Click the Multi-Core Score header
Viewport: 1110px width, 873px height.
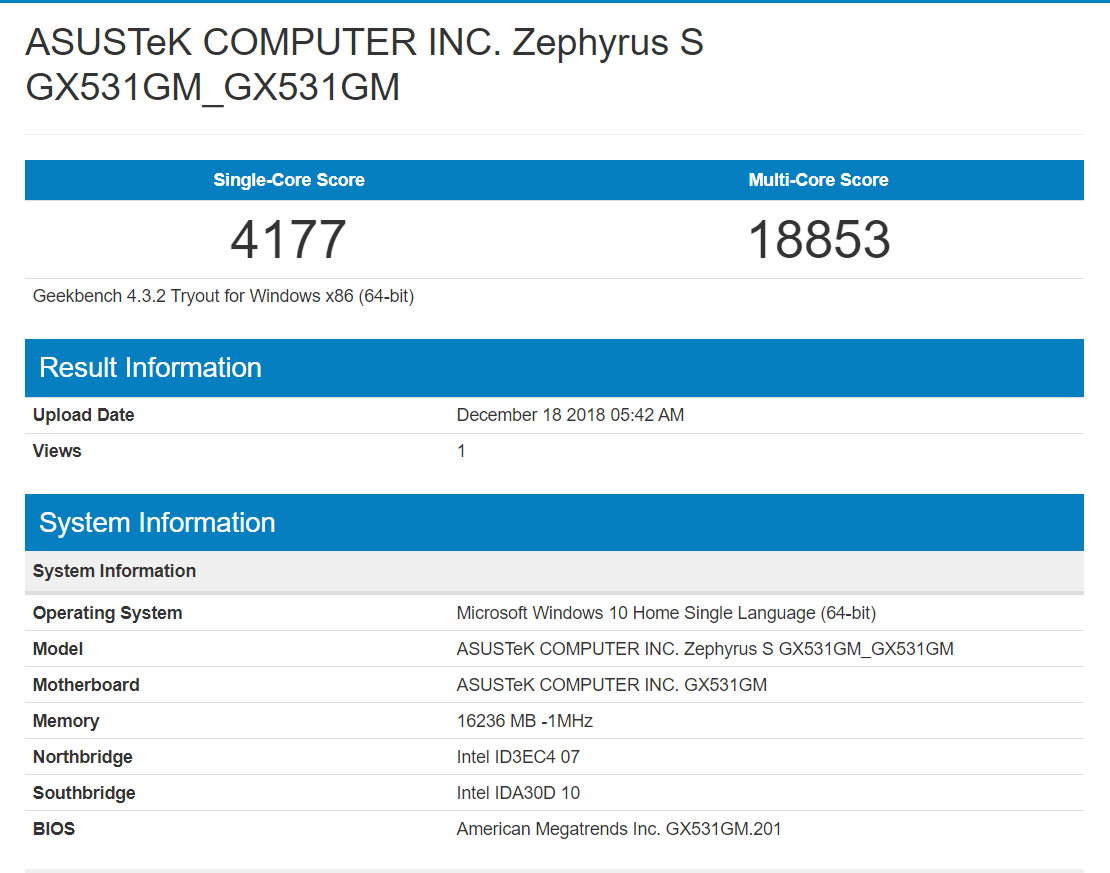(818, 180)
